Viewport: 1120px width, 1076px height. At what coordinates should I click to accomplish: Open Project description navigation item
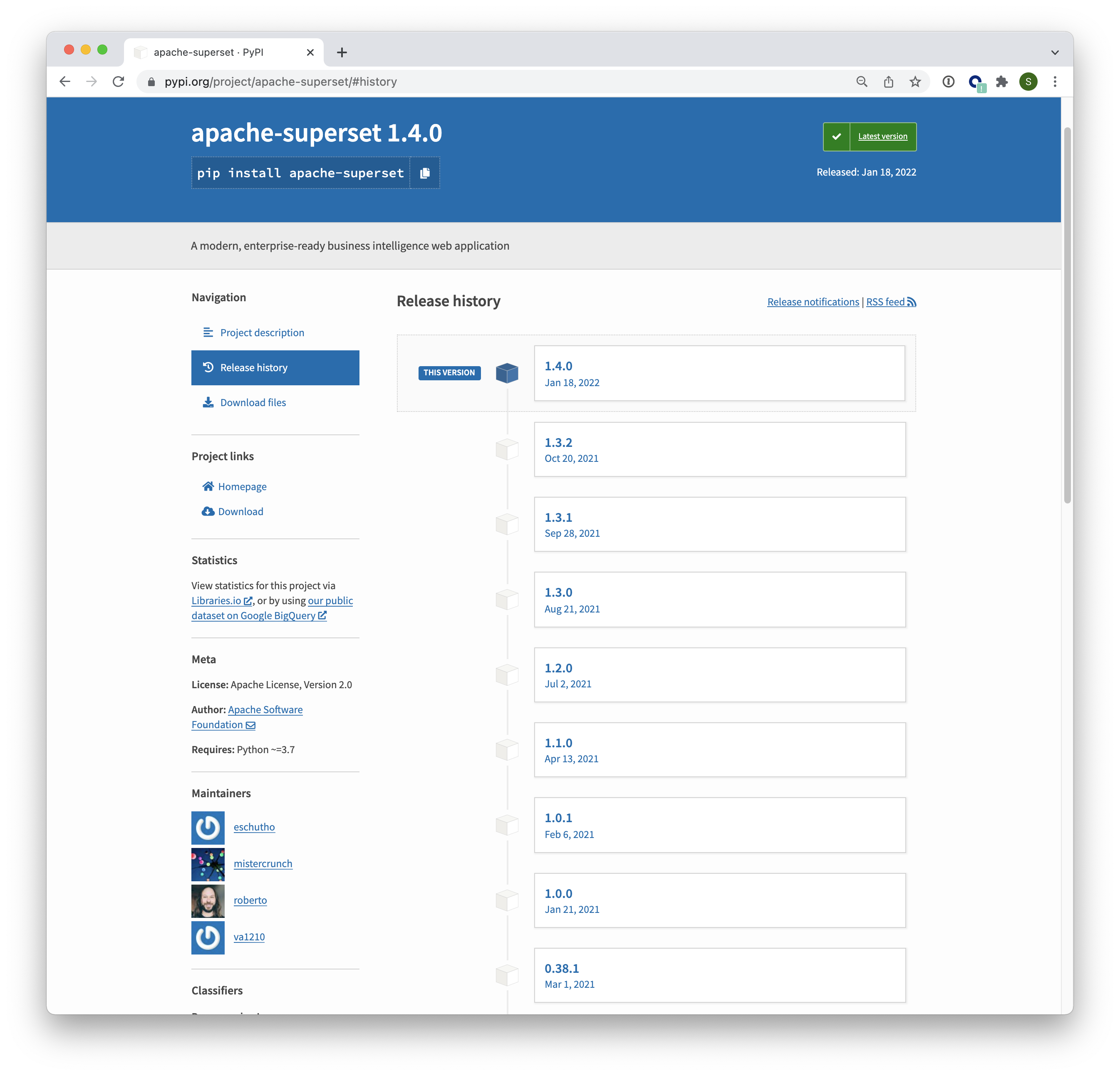click(x=262, y=332)
